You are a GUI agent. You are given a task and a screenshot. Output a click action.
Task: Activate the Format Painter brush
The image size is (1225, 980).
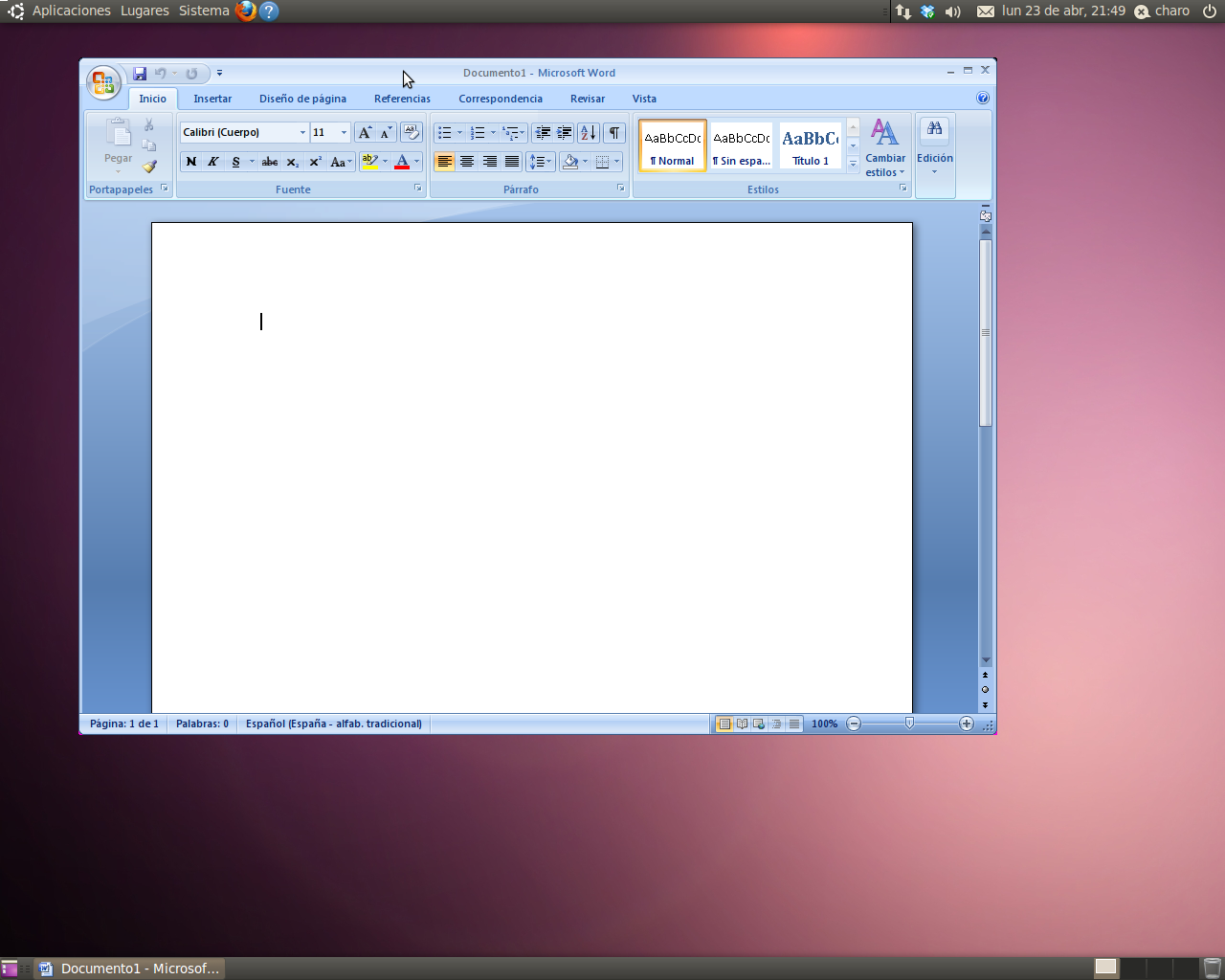[x=149, y=166]
